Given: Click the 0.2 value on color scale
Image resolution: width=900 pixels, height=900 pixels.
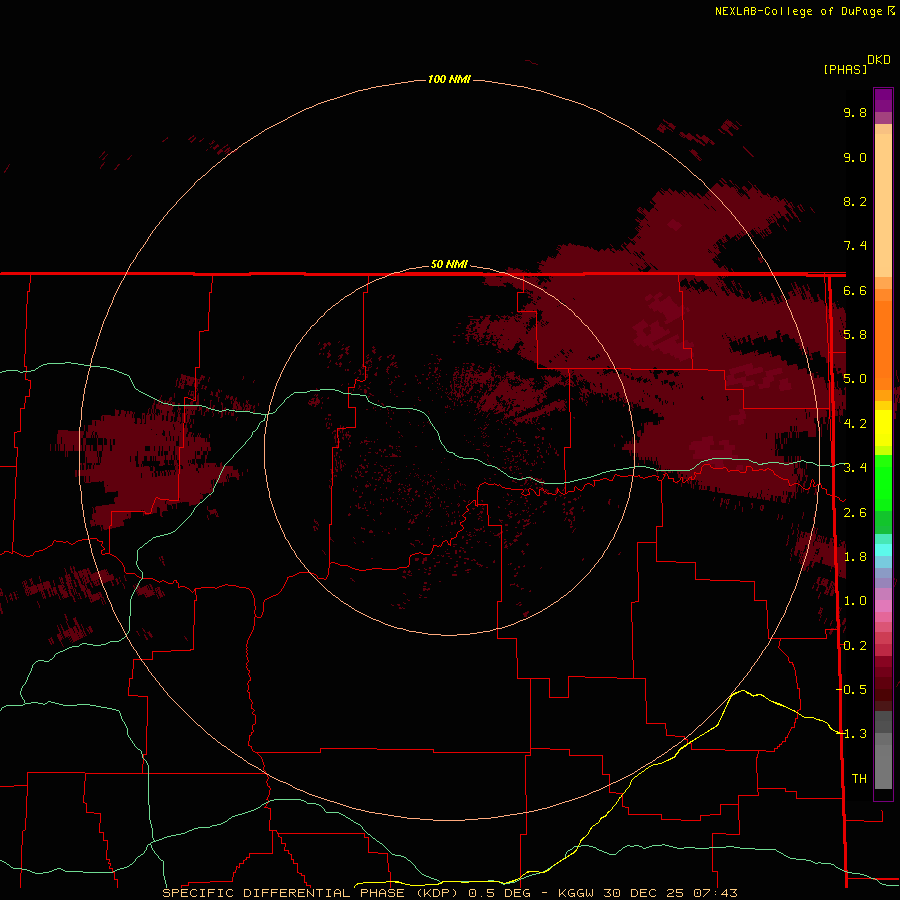Looking at the screenshot, I should pos(855,645).
